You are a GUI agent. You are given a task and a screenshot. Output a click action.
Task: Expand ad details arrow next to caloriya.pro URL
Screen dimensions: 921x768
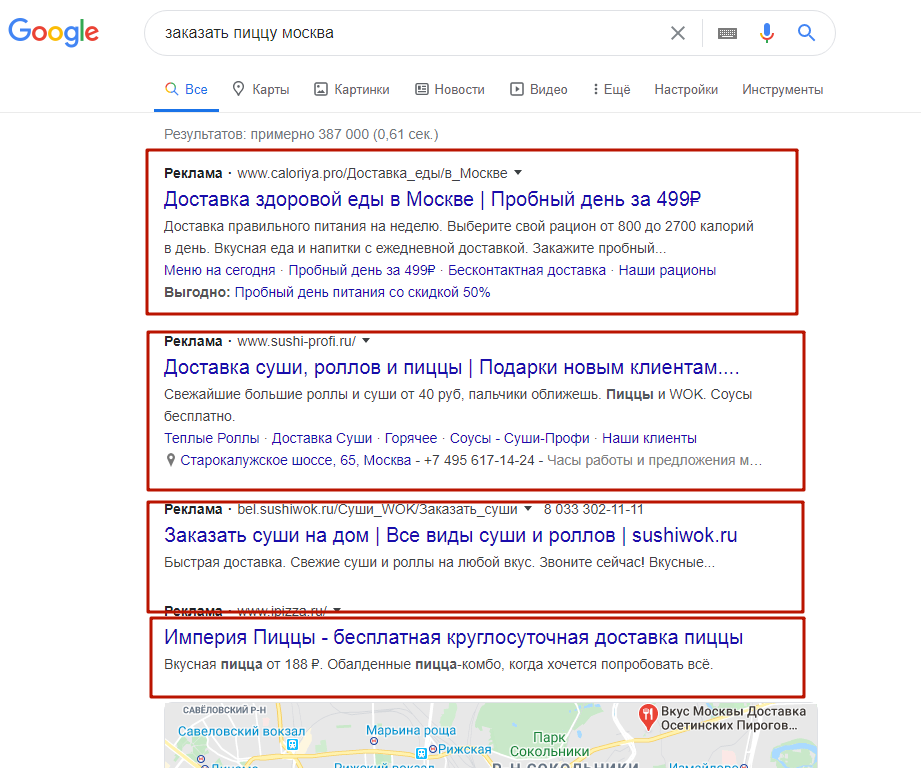pos(518,172)
